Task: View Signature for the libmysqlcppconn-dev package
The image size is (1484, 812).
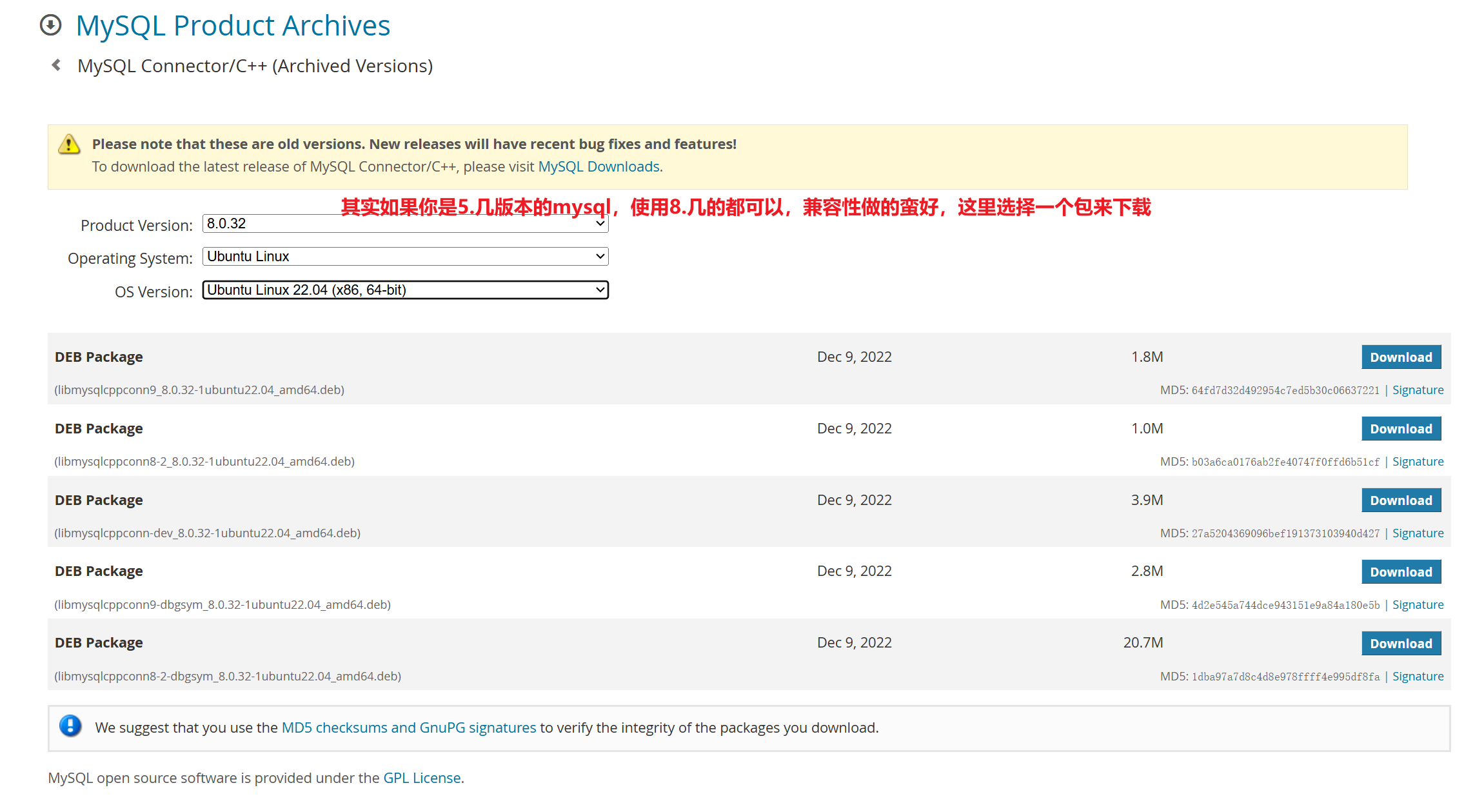Action: pyautogui.click(x=1417, y=533)
